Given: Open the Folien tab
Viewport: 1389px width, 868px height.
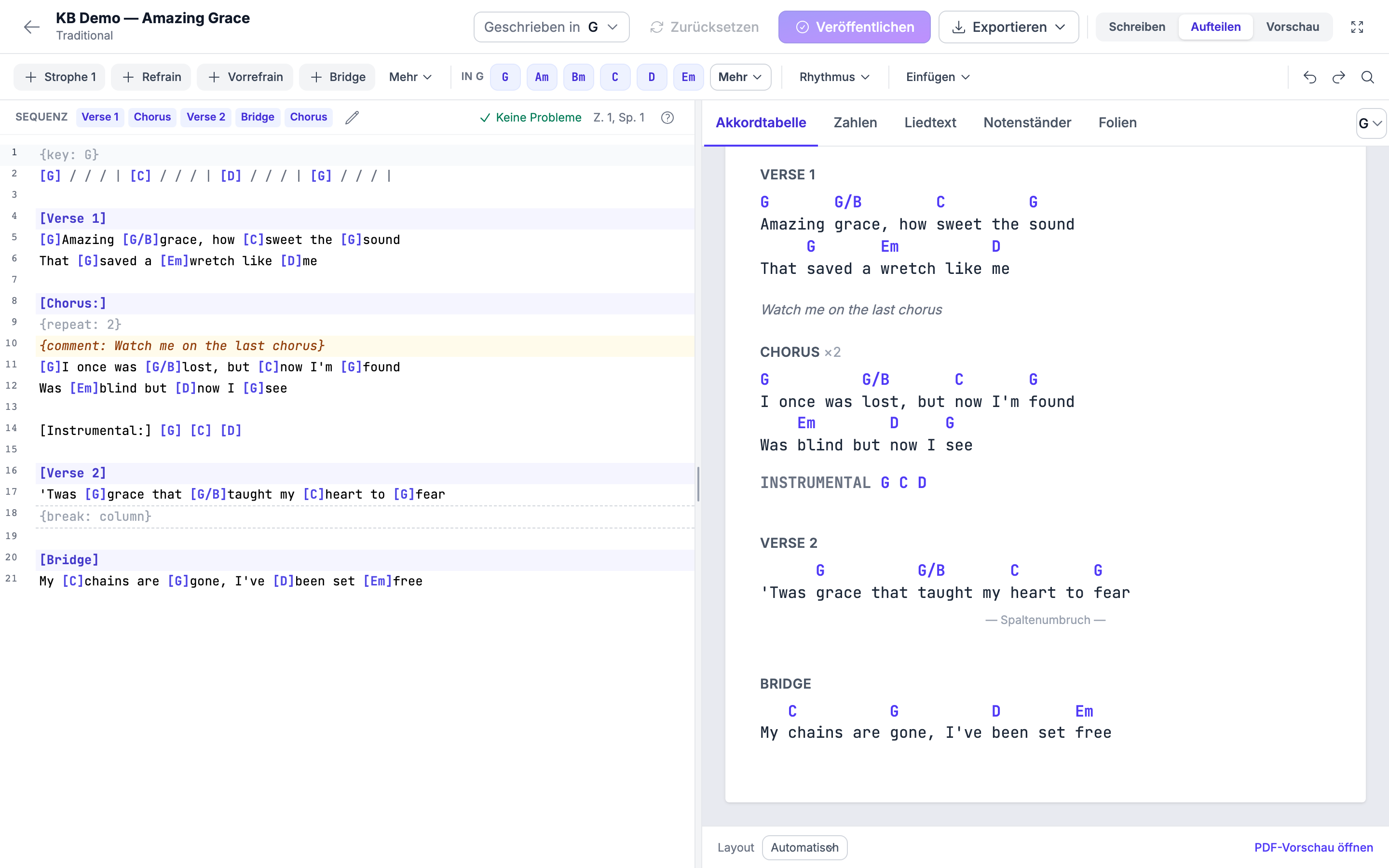Looking at the screenshot, I should coord(1117,122).
